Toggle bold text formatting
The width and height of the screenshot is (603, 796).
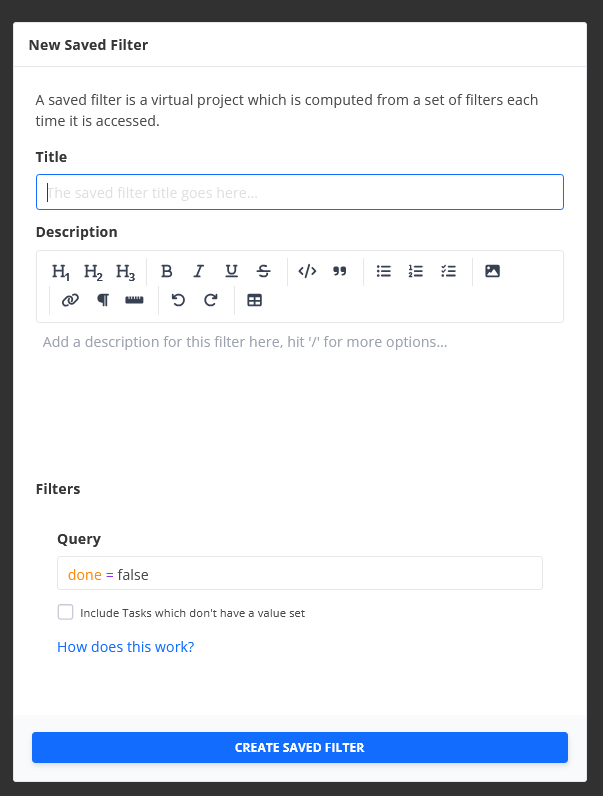tap(166, 272)
